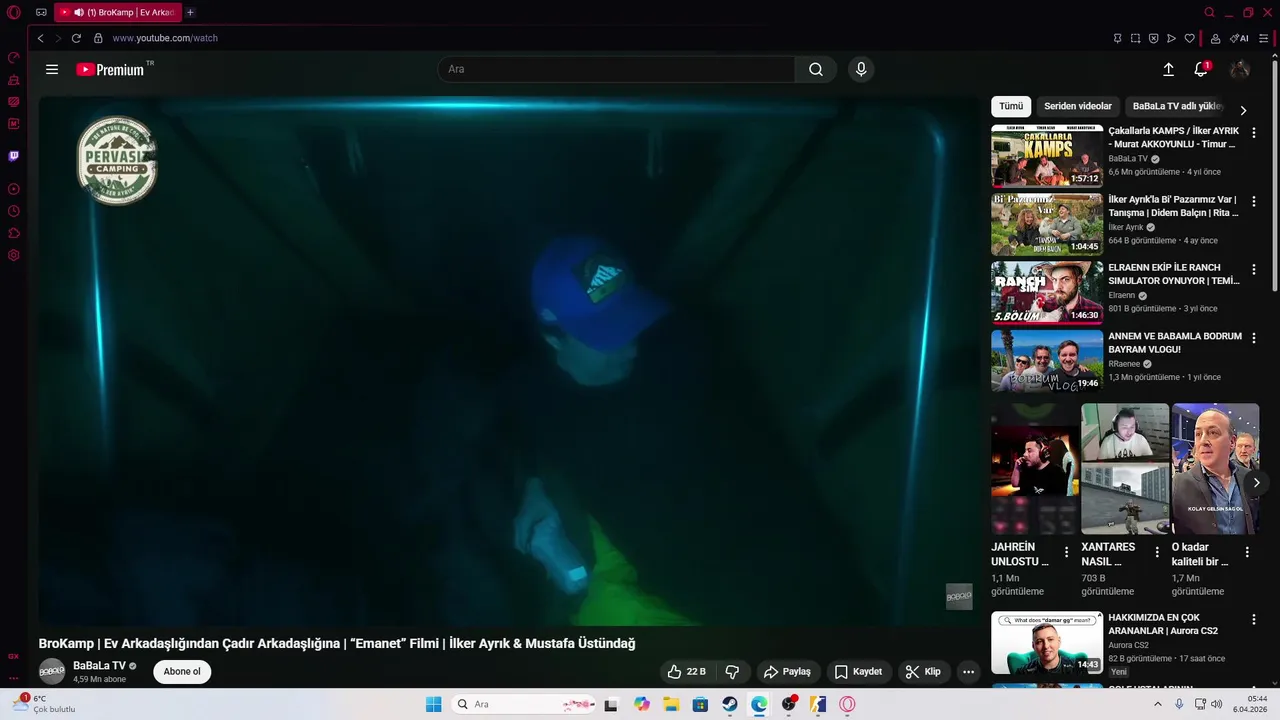
Task: Open Twitch from the Opera sidebar
Action: click(14, 156)
